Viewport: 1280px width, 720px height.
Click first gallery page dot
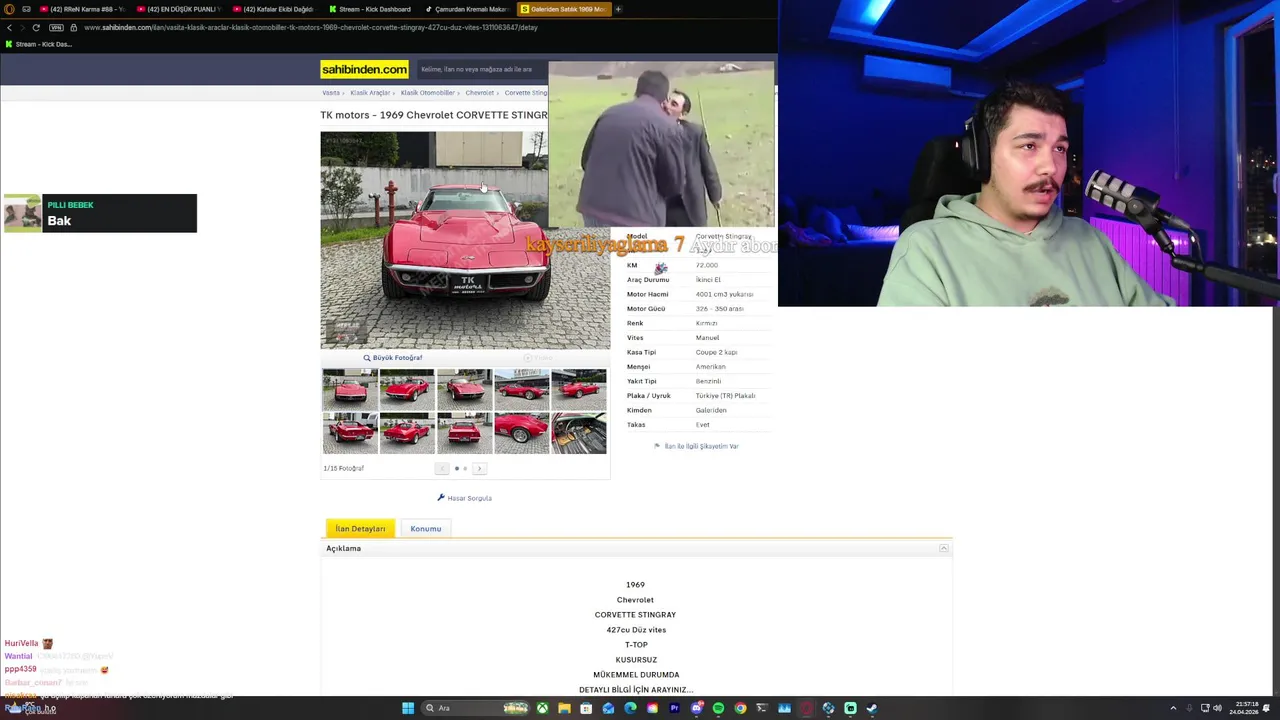[x=457, y=468]
